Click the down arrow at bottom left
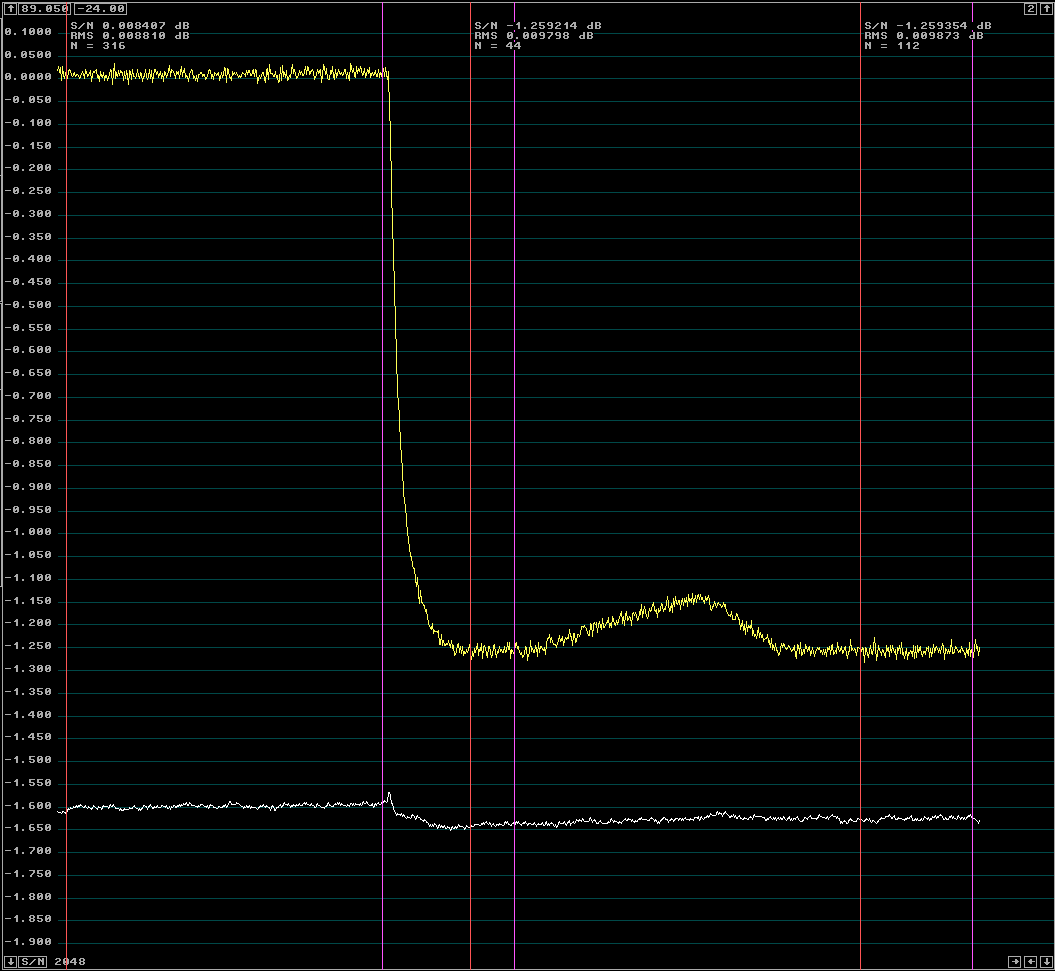Viewport: 1055px width, 971px height. (11, 962)
